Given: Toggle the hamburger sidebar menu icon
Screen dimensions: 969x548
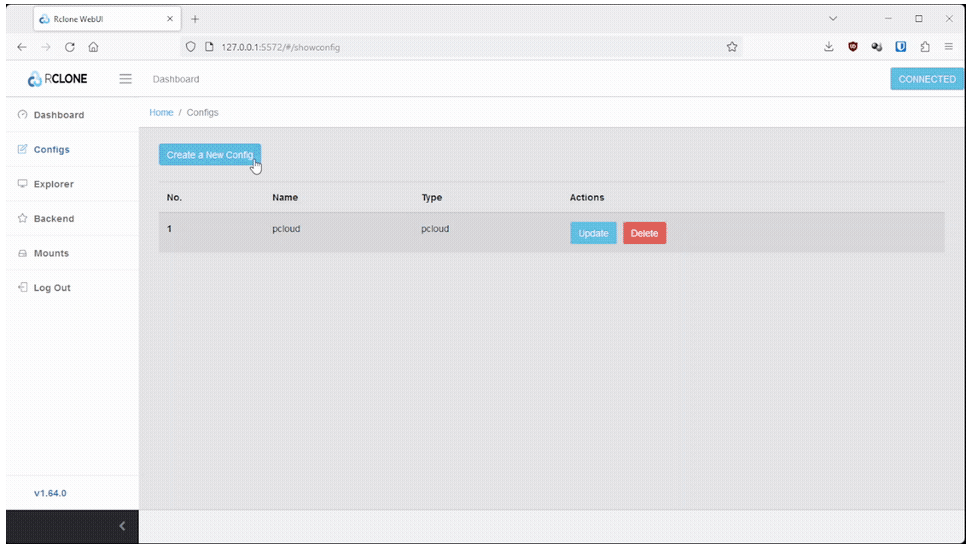Looking at the screenshot, I should tap(126, 79).
